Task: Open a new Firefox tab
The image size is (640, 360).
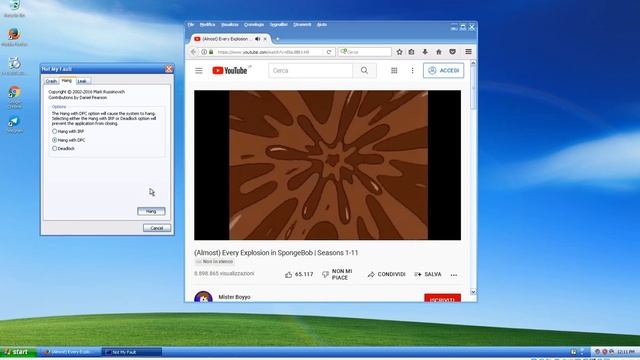Action: (x=278, y=39)
